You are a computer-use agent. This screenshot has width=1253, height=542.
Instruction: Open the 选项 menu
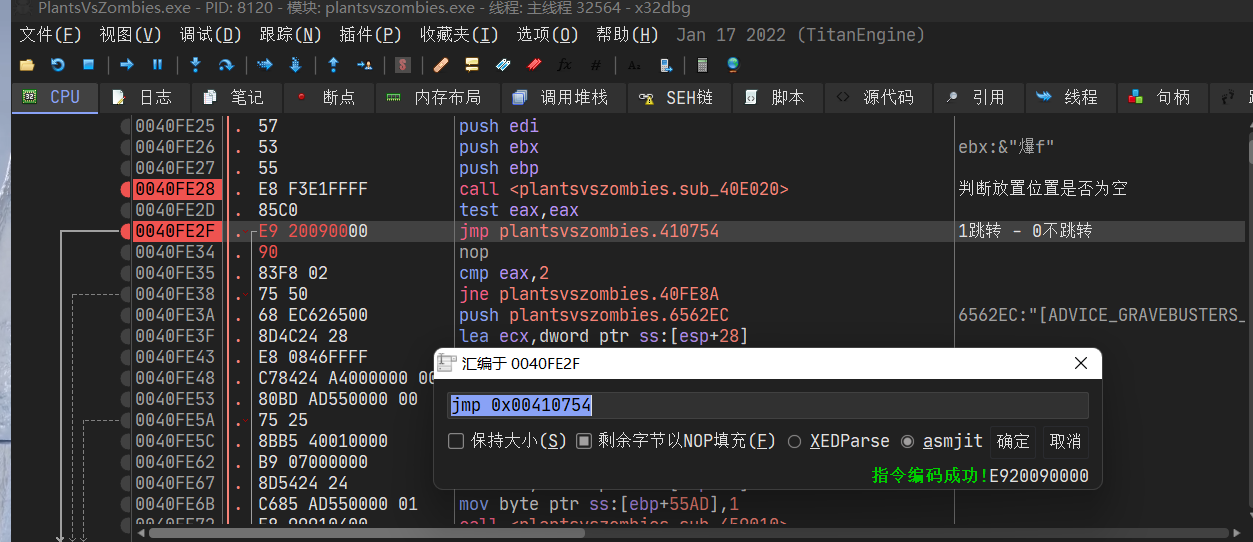[547, 35]
